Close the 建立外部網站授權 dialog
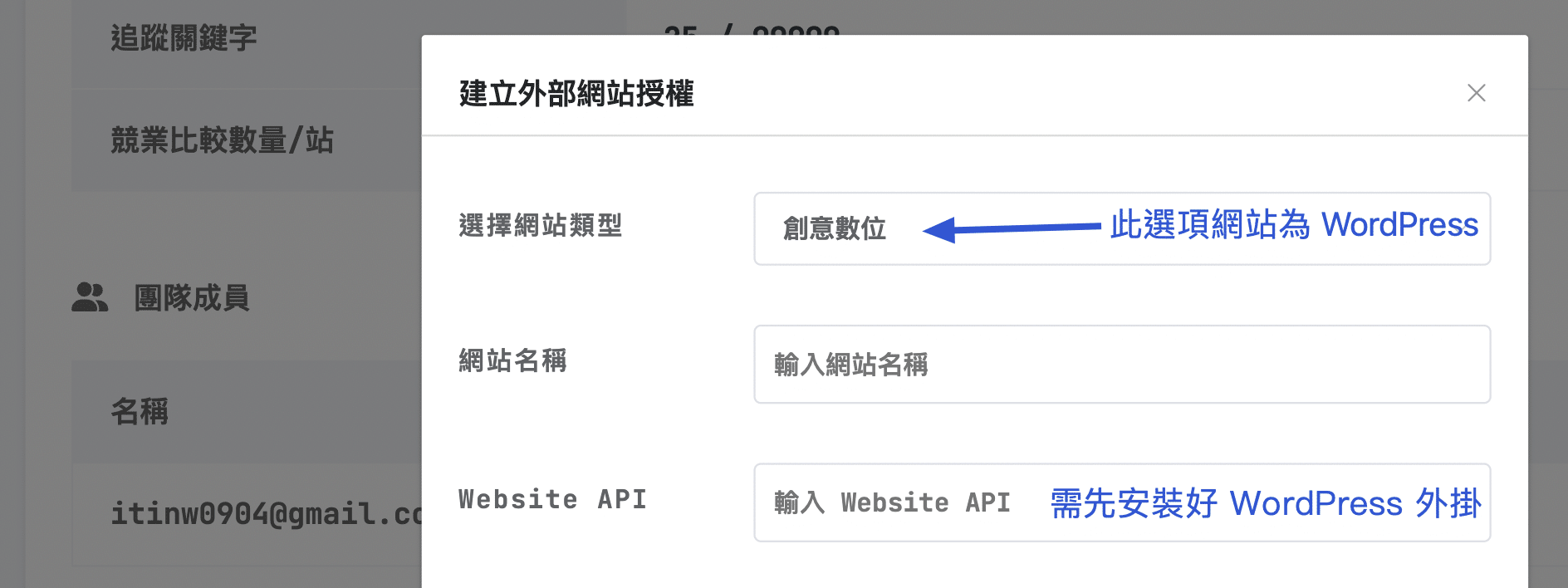 tap(1476, 93)
